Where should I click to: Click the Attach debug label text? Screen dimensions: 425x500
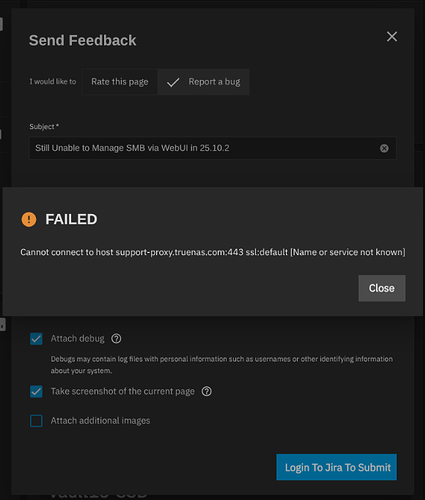[77, 339]
